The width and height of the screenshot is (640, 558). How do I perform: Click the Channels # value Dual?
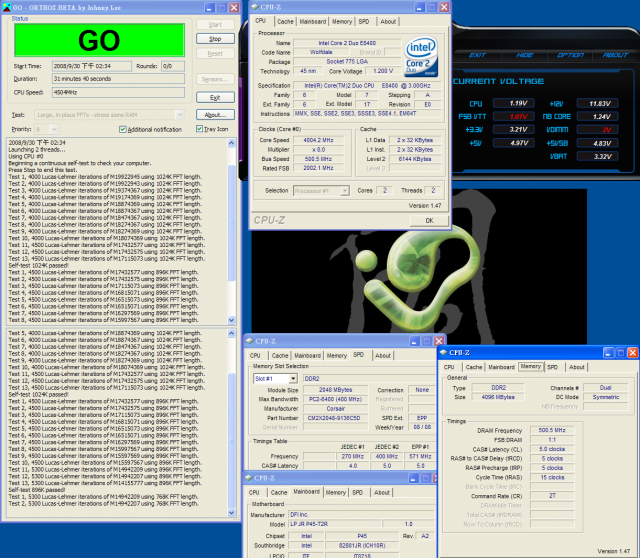pyautogui.click(x=606, y=388)
